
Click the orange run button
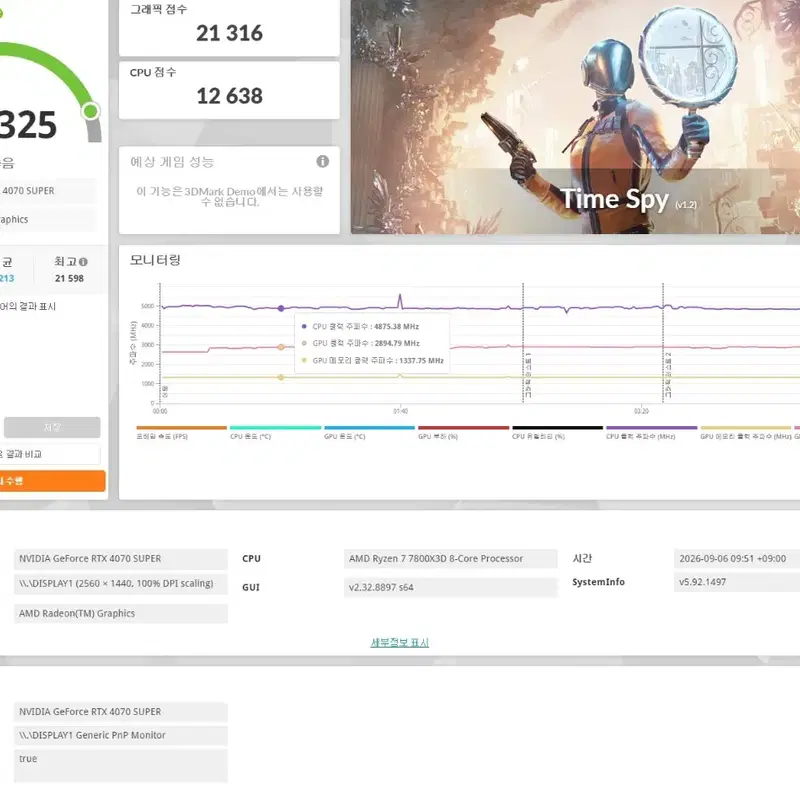[x=52, y=481]
